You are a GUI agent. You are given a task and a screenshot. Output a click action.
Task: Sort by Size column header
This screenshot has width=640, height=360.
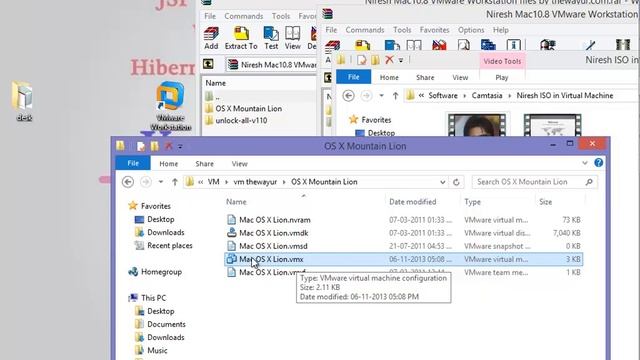tap(545, 202)
